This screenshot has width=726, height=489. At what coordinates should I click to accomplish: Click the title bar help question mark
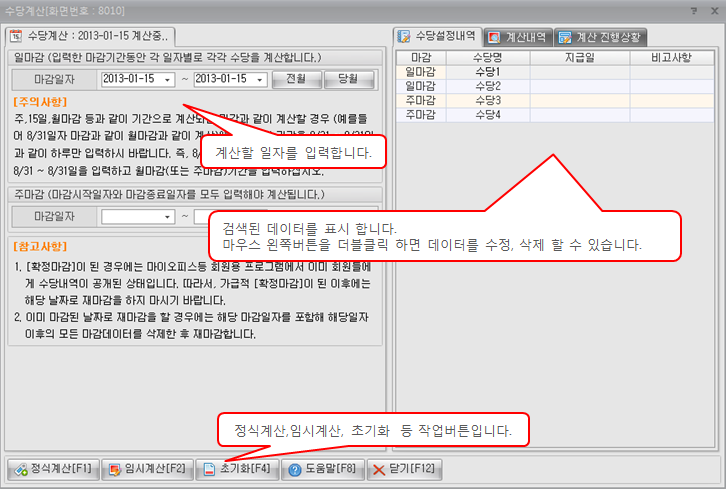694,11
